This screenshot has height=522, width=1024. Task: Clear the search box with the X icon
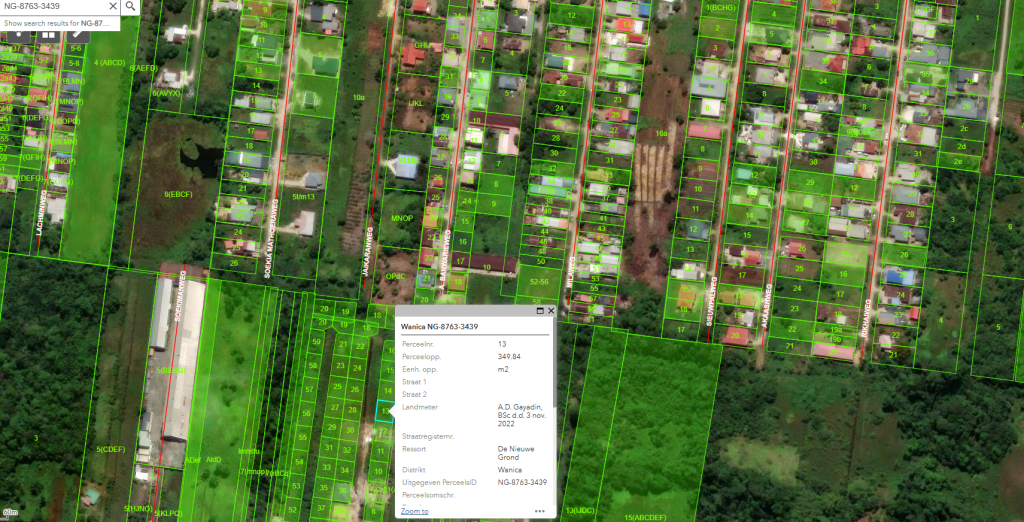click(x=113, y=6)
